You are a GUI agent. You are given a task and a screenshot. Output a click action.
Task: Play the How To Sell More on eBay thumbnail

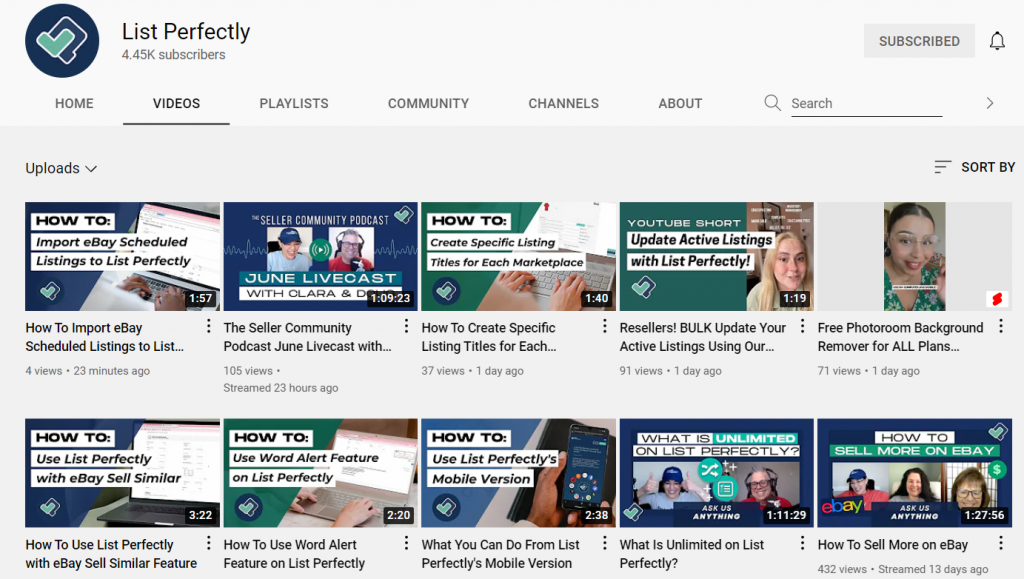click(x=915, y=473)
